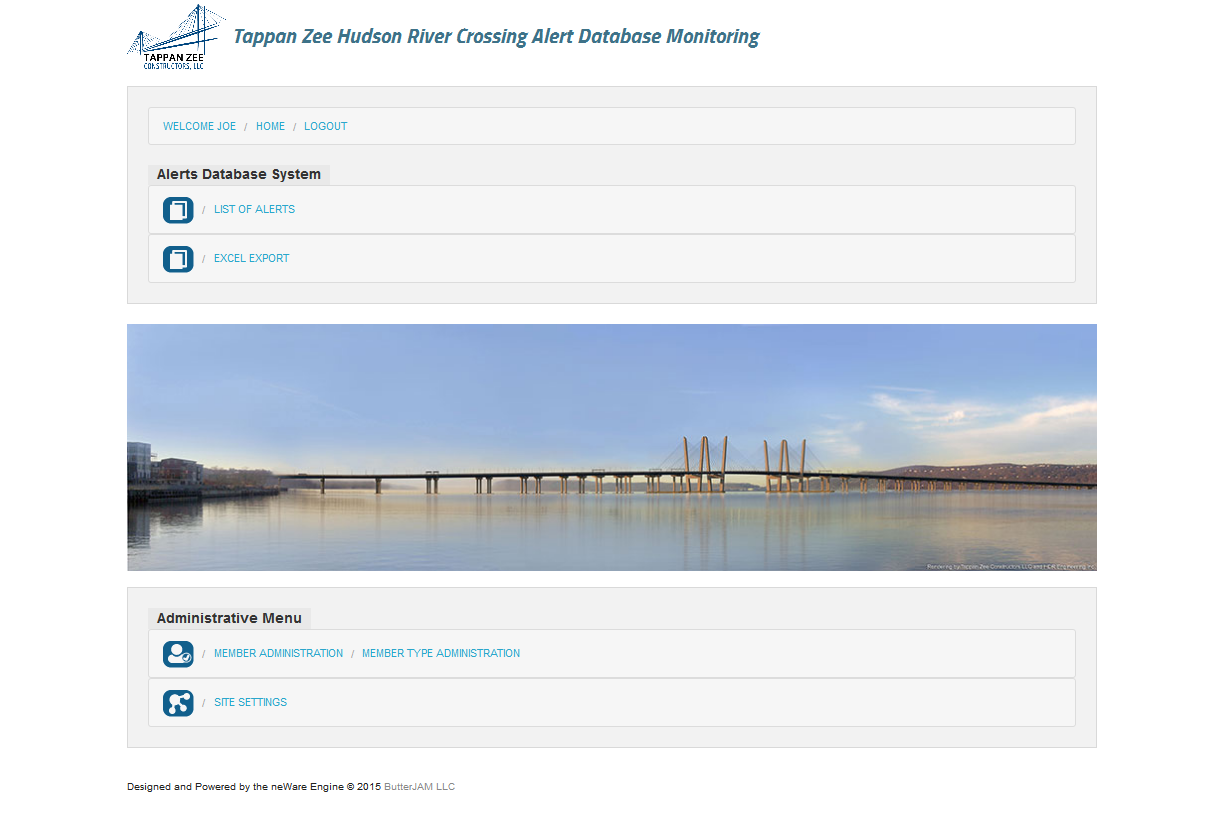Click the Administrative Menu heading

[229, 618]
